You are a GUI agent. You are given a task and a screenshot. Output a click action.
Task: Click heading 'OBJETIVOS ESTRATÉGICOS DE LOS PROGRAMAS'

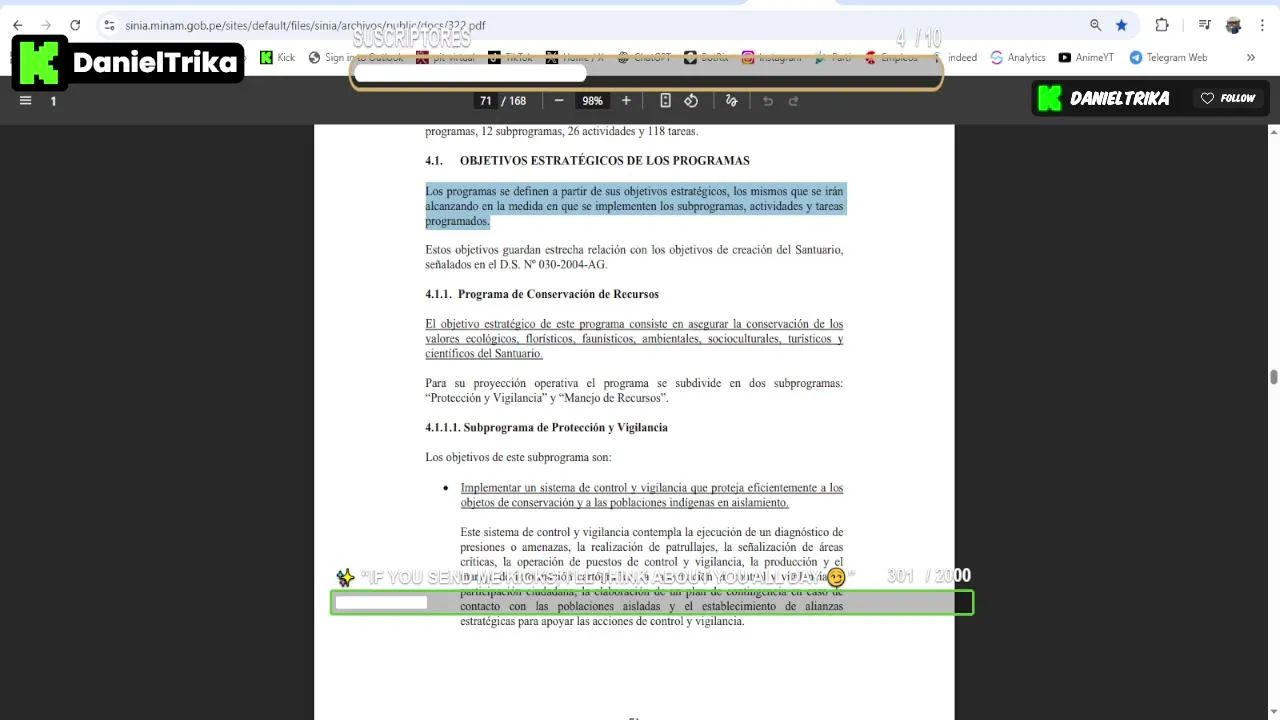tap(604, 160)
